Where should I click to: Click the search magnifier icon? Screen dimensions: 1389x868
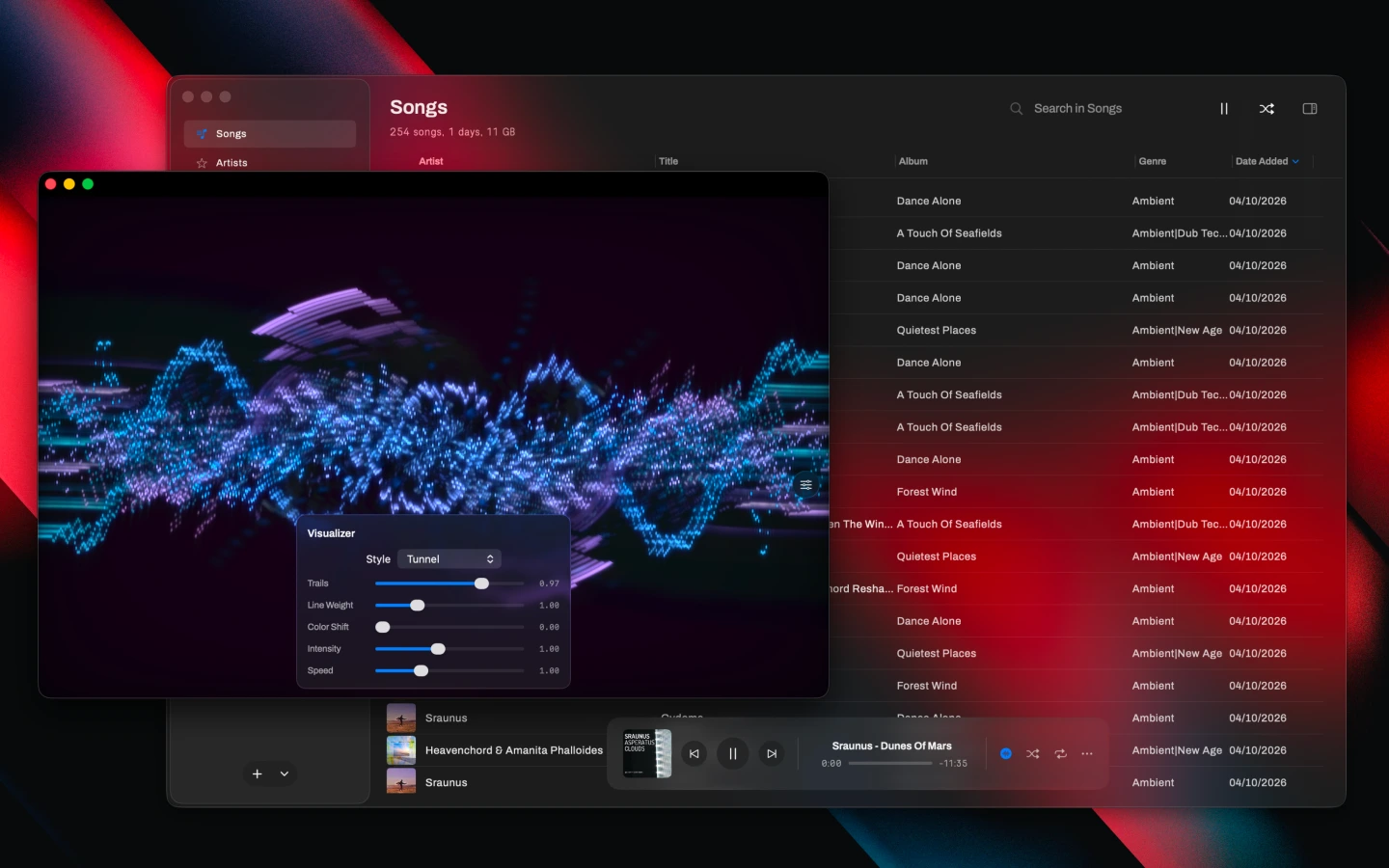point(1016,109)
